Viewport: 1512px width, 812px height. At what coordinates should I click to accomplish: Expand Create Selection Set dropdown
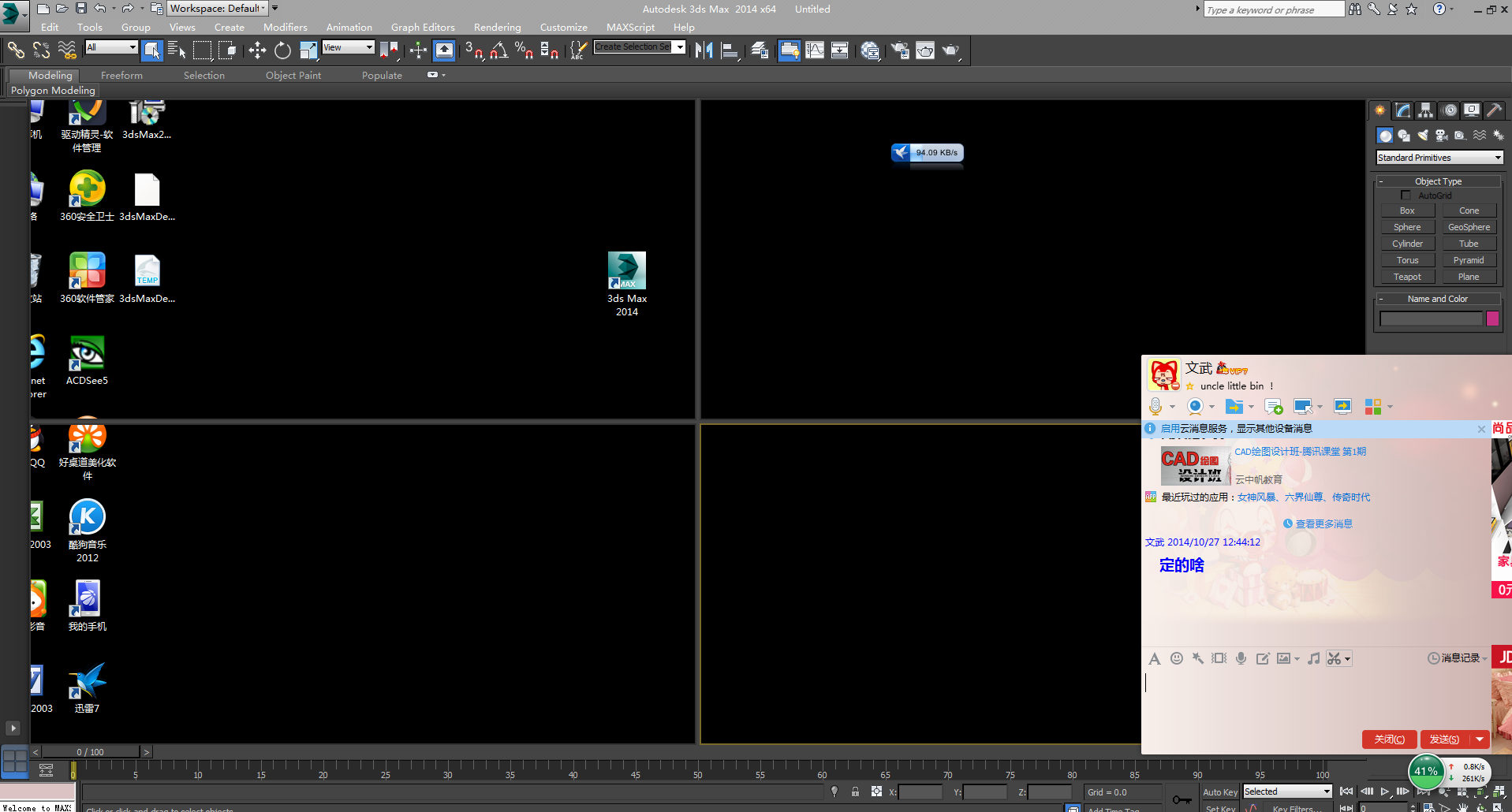[x=680, y=47]
